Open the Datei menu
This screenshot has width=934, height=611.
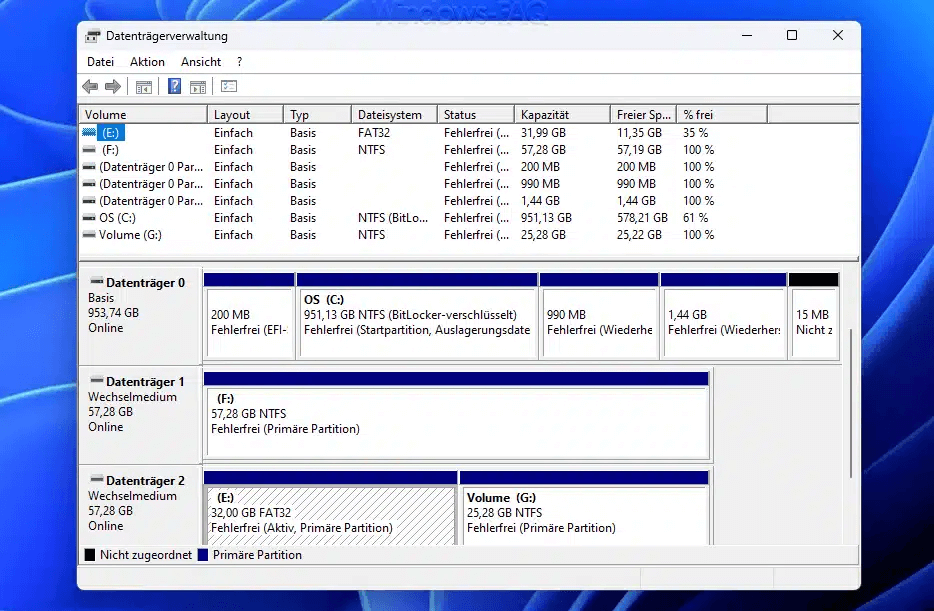(101, 62)
